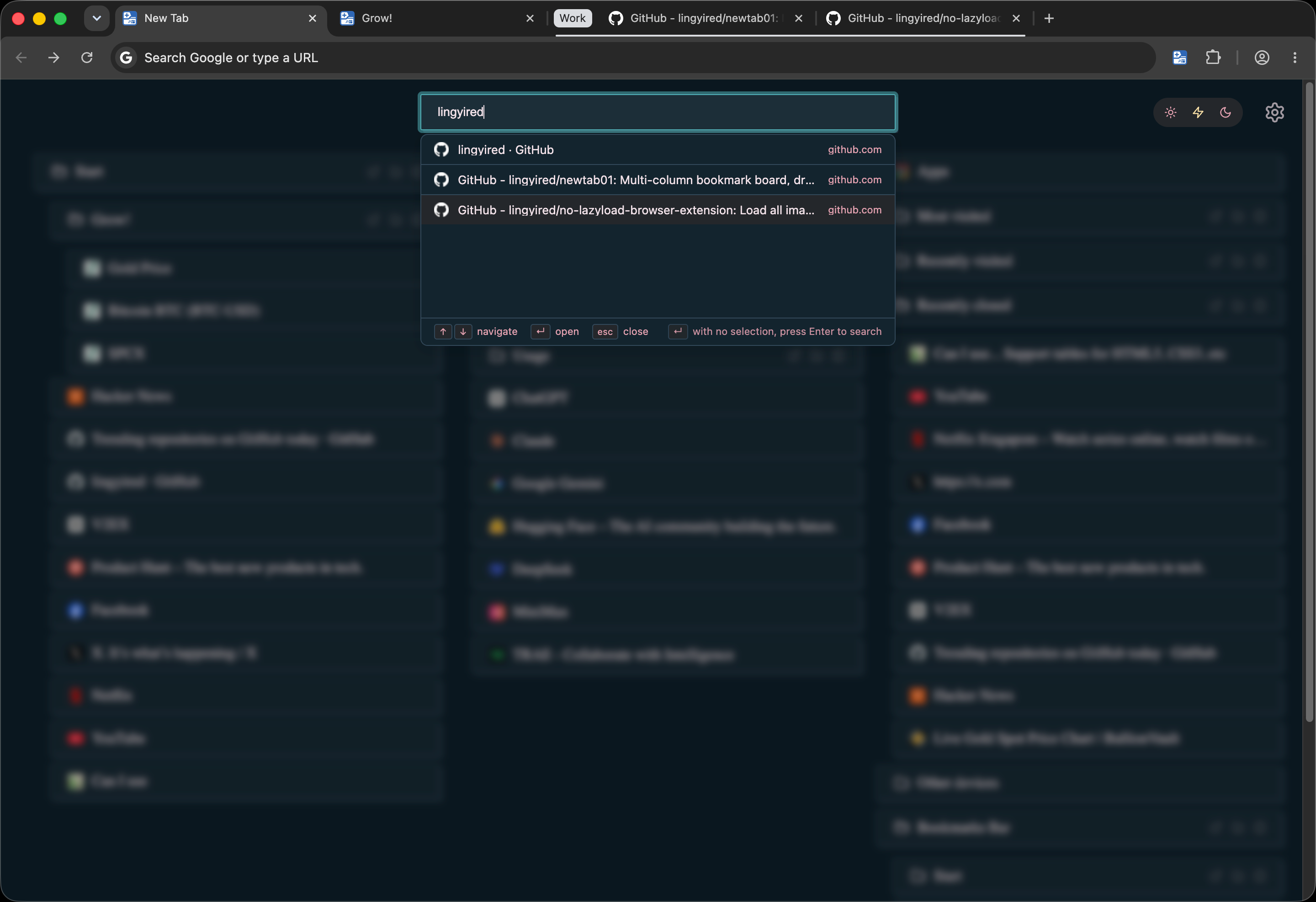The width and height of the screenshot is (1316, 902).
Task: Click the enter key hint beside search instructions
Action: click(x=678, y=332)
